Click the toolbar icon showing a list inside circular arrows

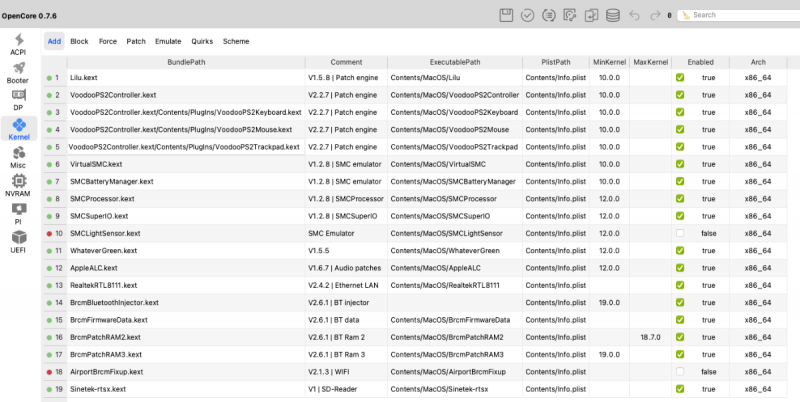pyautogui.click(x=548, y=15)
